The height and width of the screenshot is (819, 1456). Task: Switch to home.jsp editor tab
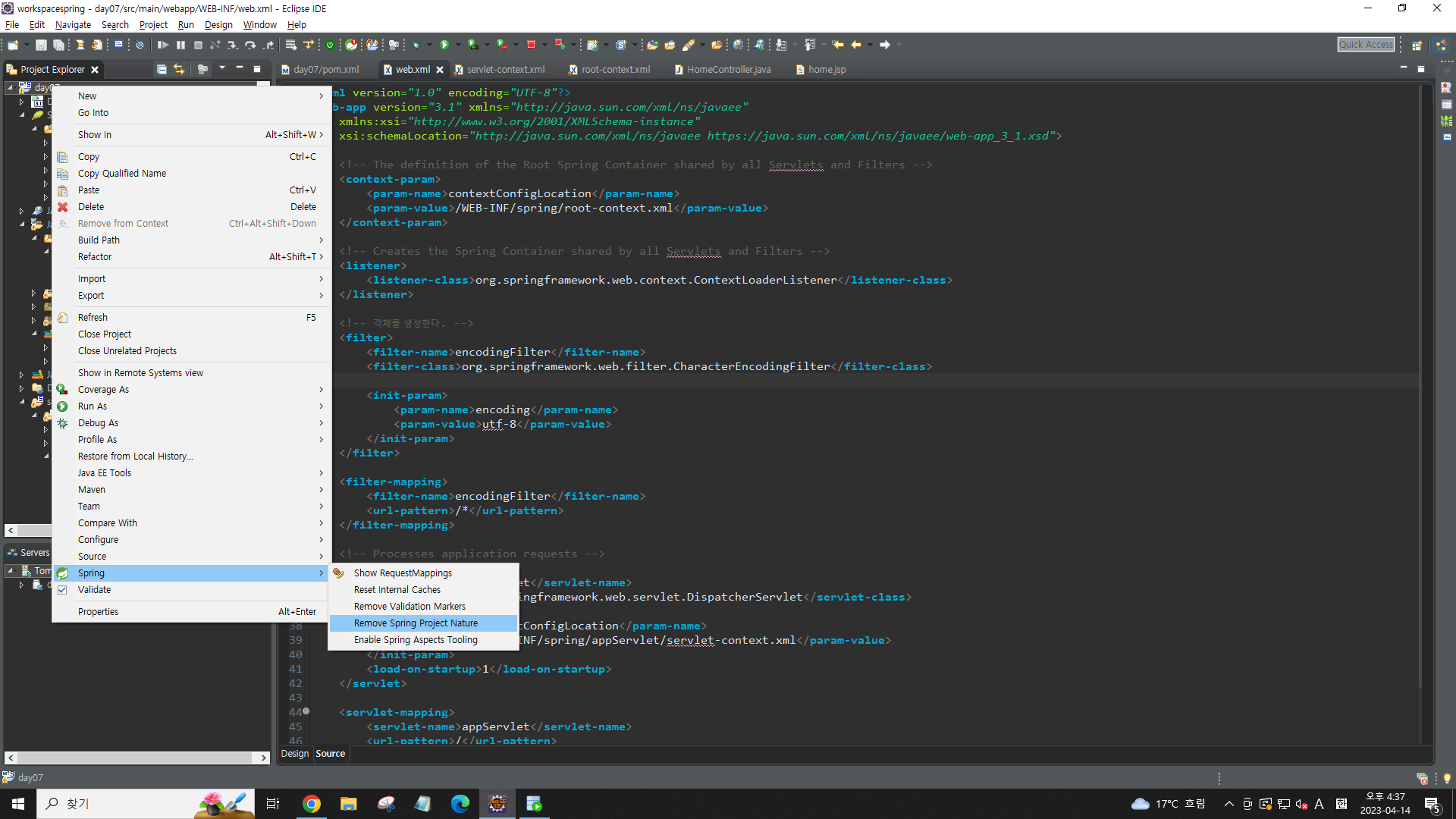[821, 70]
